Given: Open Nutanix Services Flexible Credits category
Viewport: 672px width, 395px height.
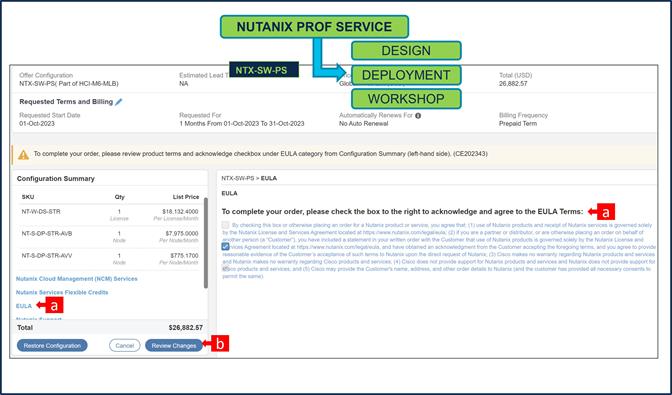Looking at the screenshot, I should coord(62,293).
